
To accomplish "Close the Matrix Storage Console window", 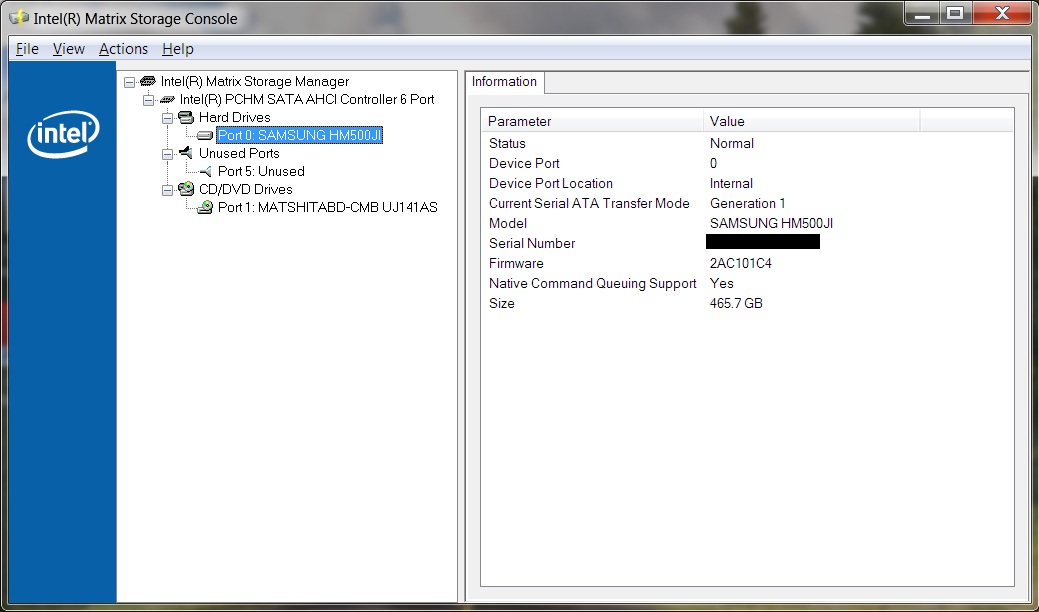I will point(1002,14).
